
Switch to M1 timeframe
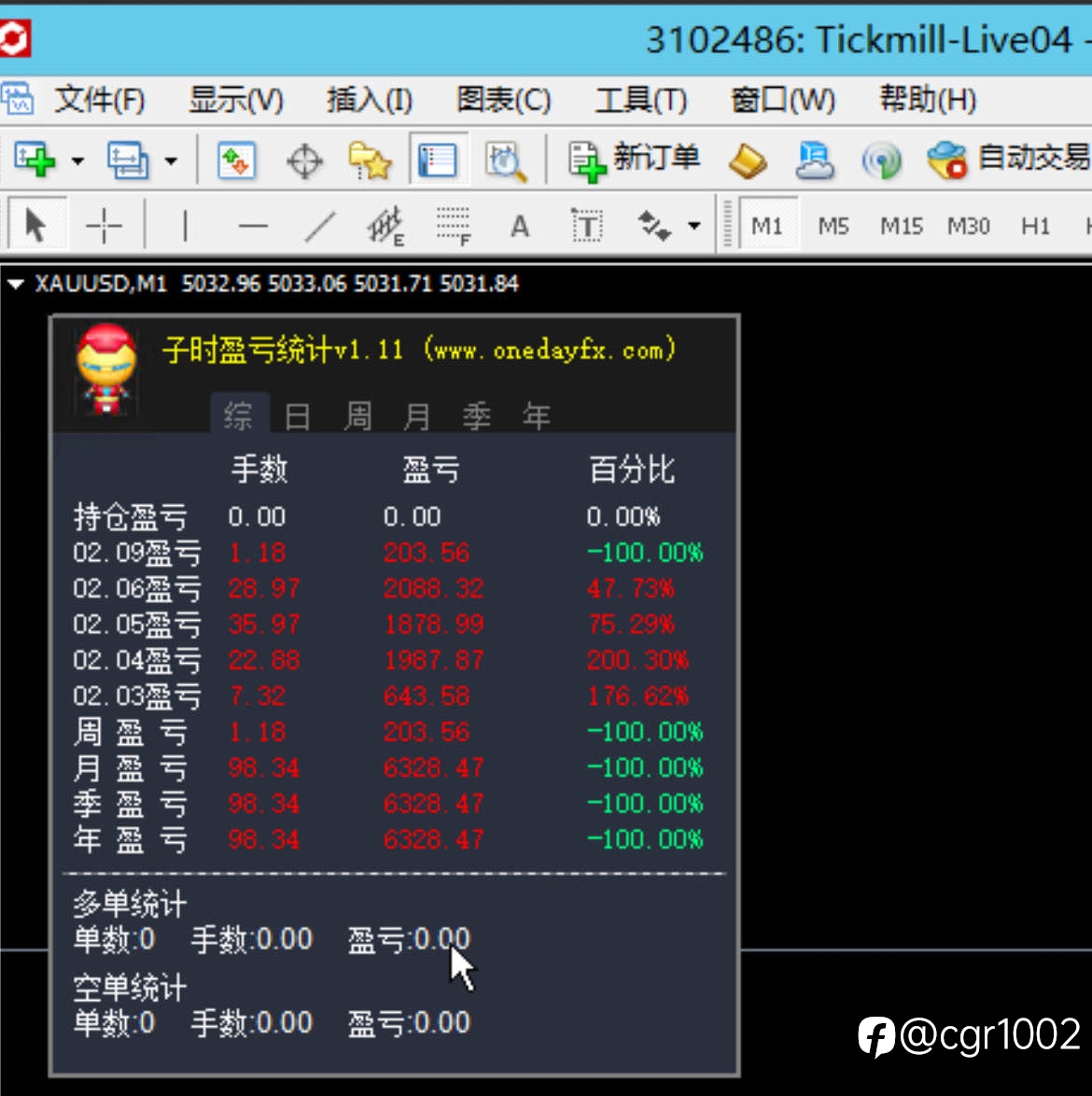(766, 226)
